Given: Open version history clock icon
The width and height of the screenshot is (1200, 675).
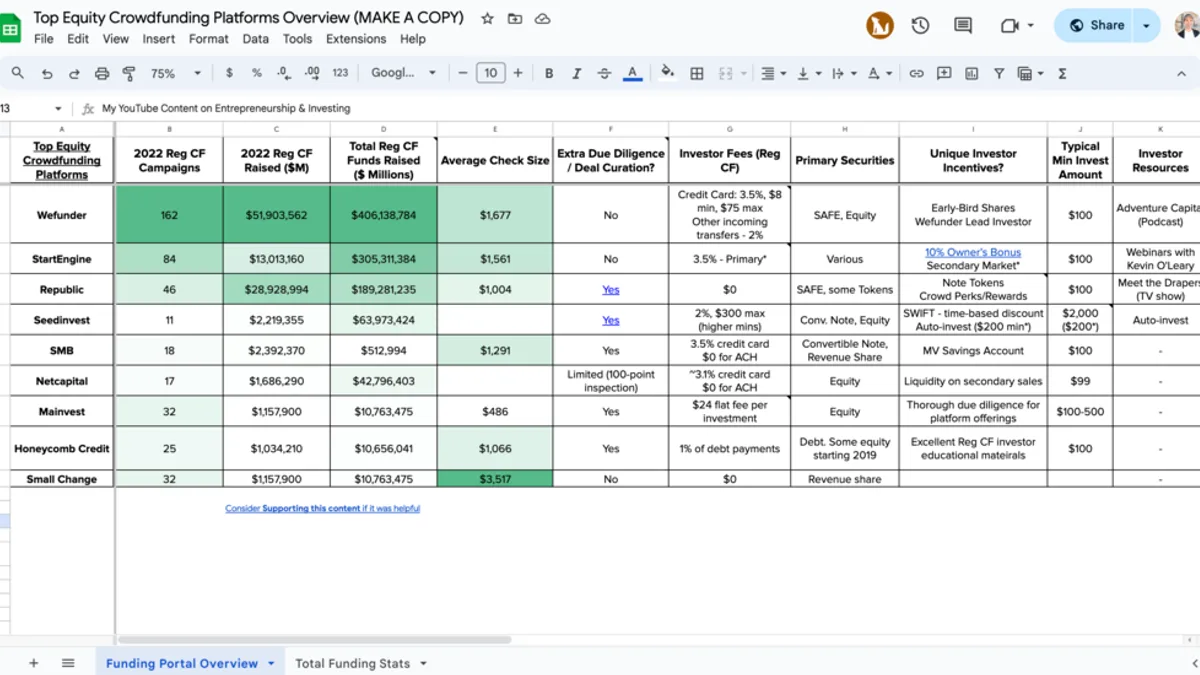Looking at the screenshot, I should click(x=921, y=26).
